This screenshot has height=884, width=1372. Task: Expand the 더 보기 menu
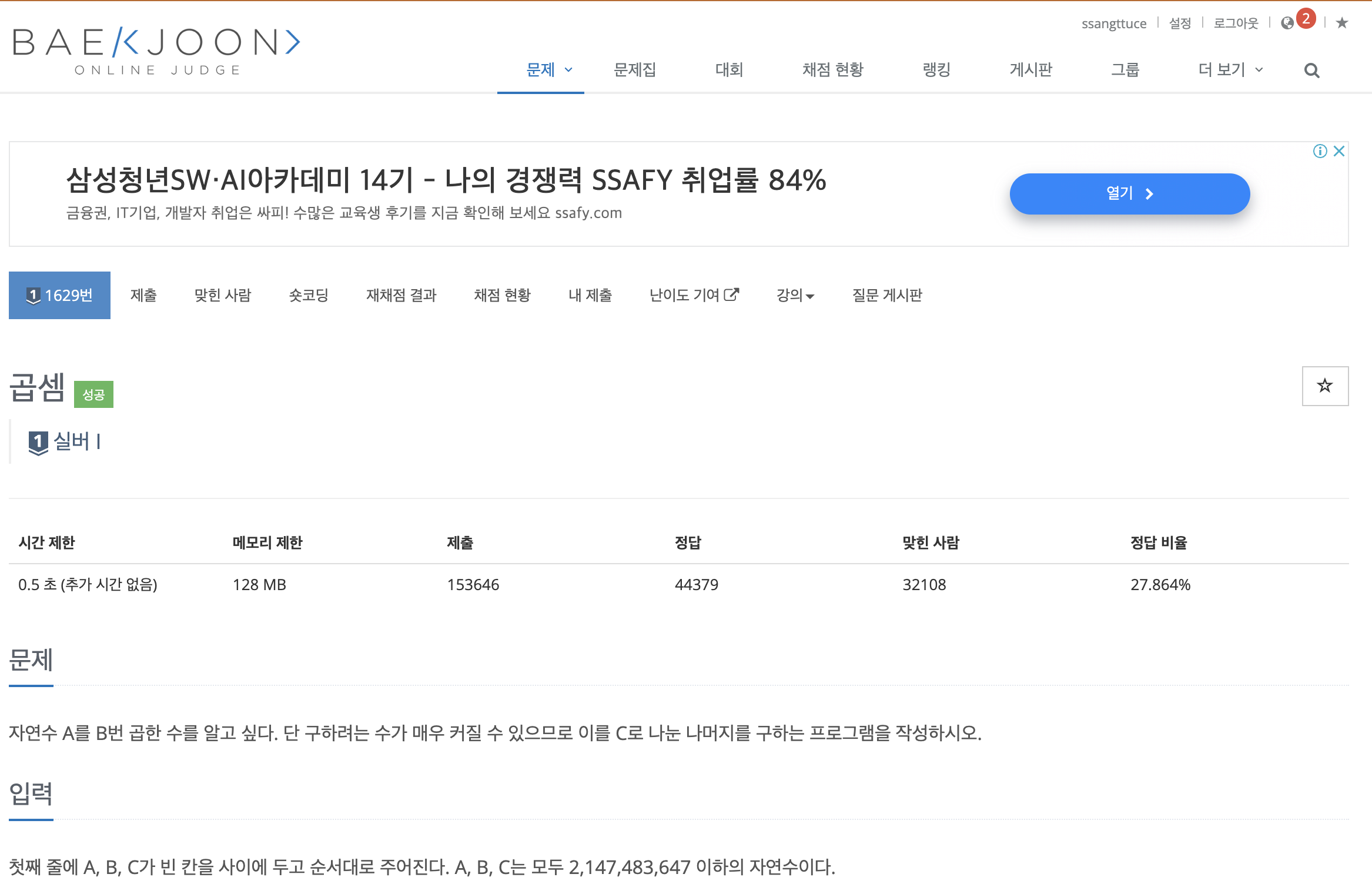1230,70
